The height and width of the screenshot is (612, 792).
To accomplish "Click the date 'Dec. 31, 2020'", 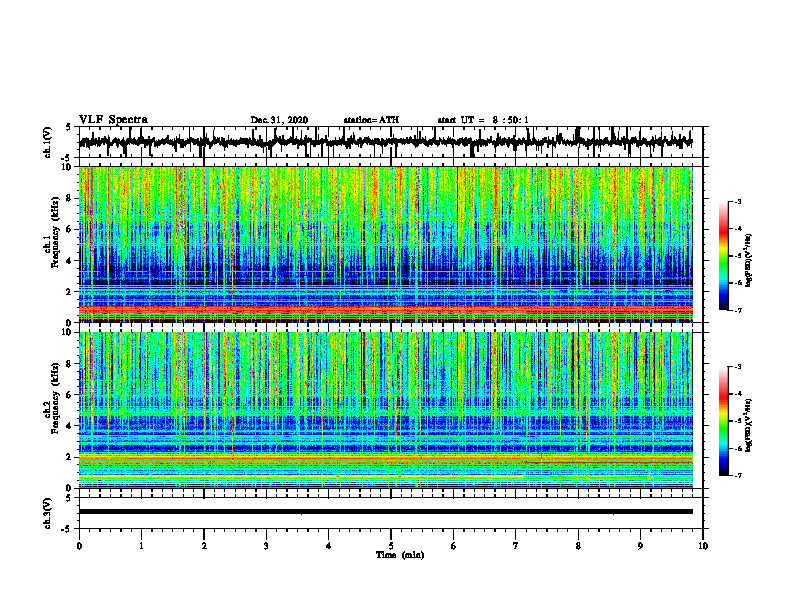I will point(279,120).
